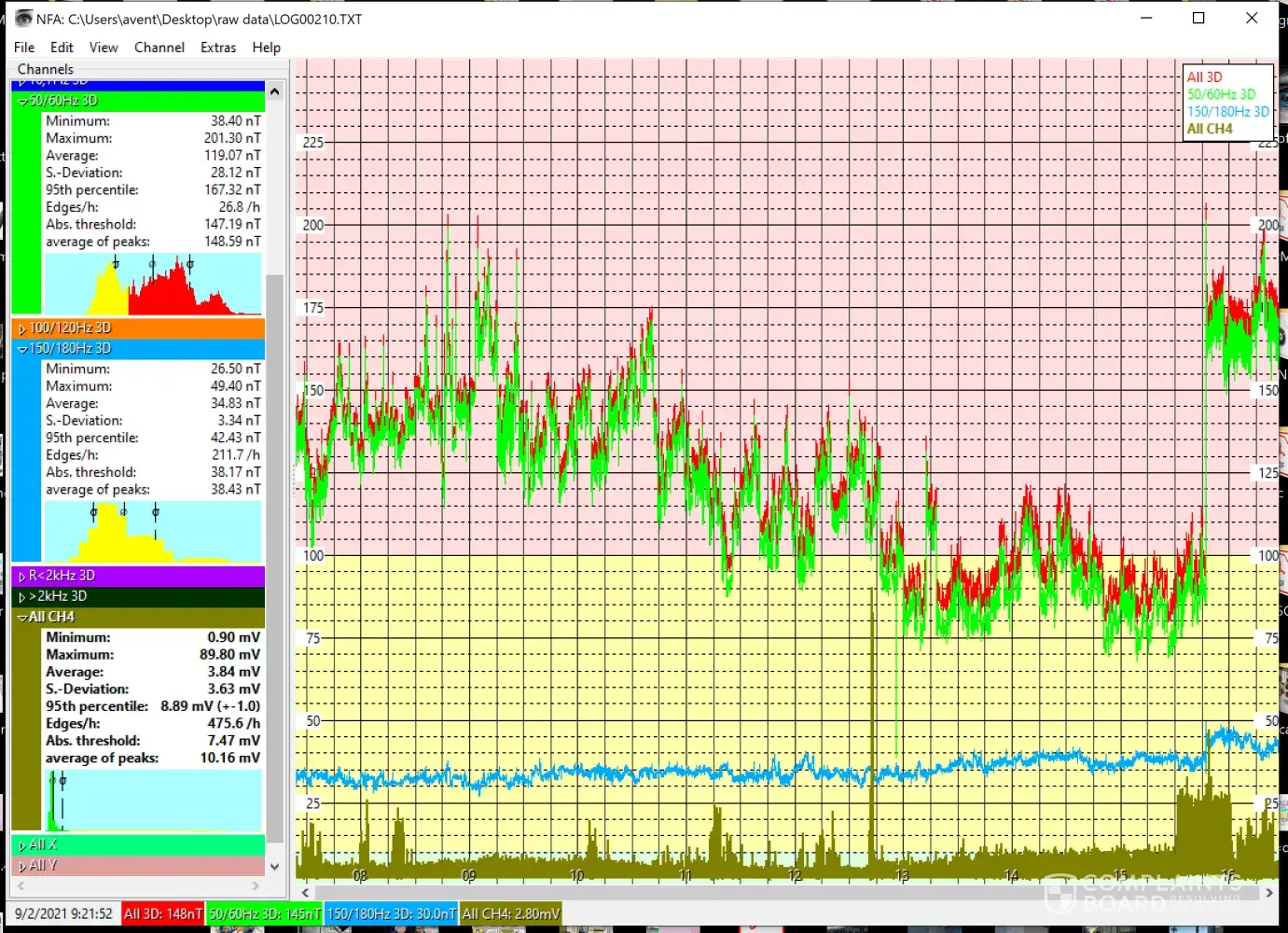Screen dimensions: 1288x933
Task: Click the Edges/h value '211.7 /h'
Action: click(x=236, y=455)
